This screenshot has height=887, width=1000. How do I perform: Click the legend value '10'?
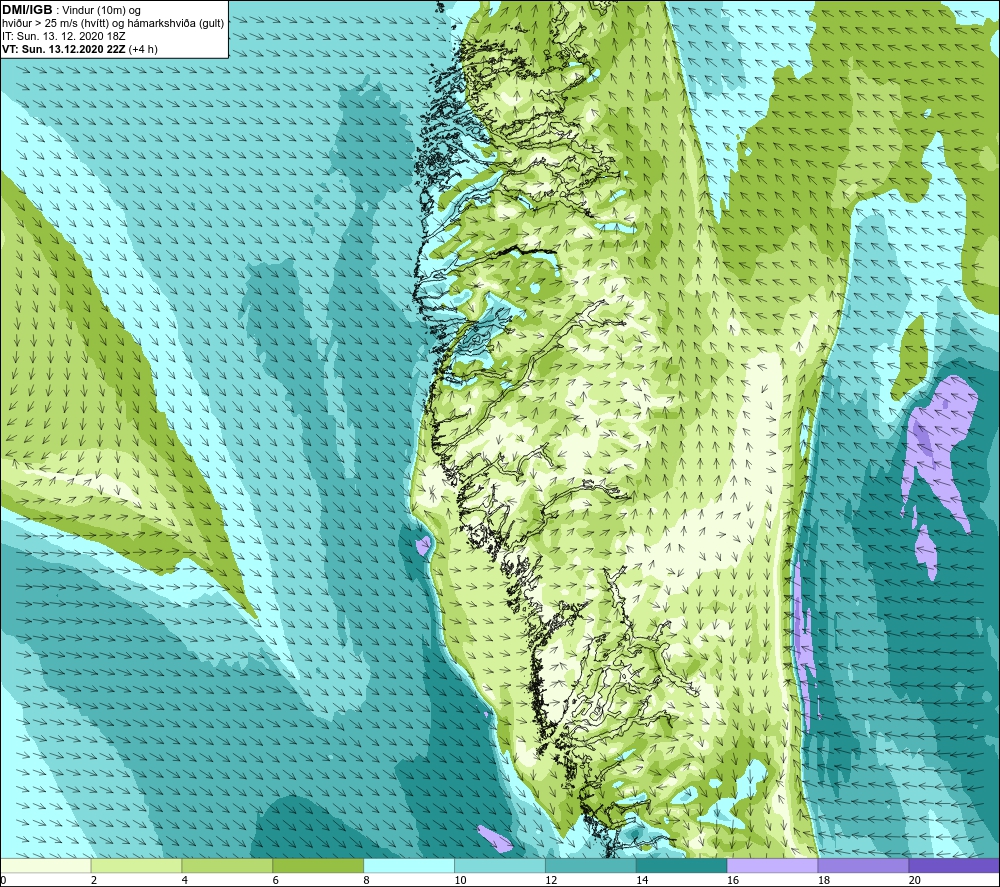click(460, 880)
